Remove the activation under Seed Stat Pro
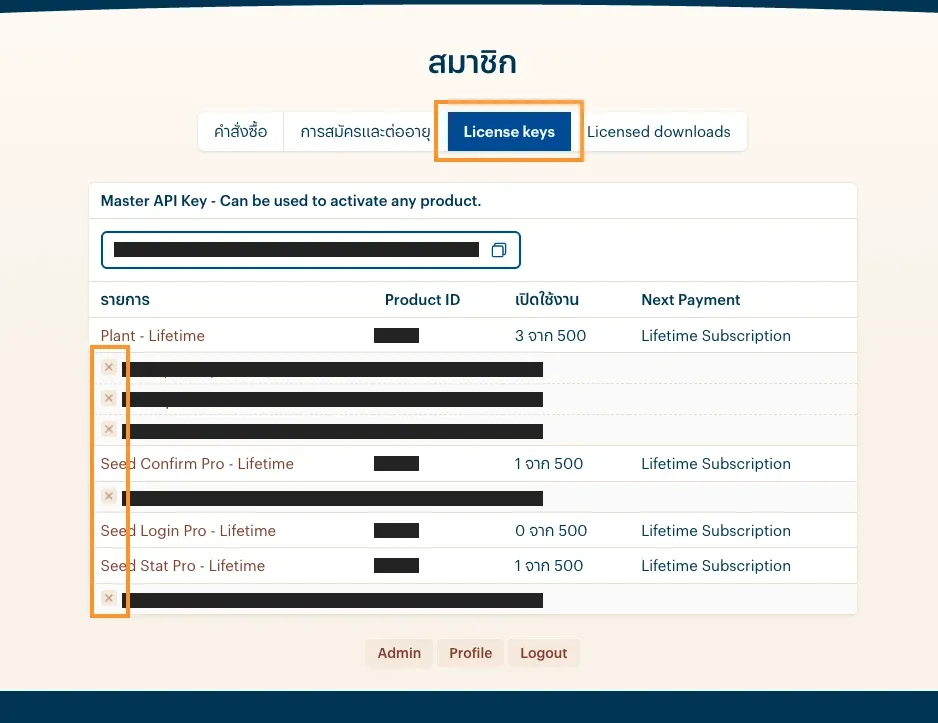Viewport: 938px width, 723px height. tap(108, 597)
